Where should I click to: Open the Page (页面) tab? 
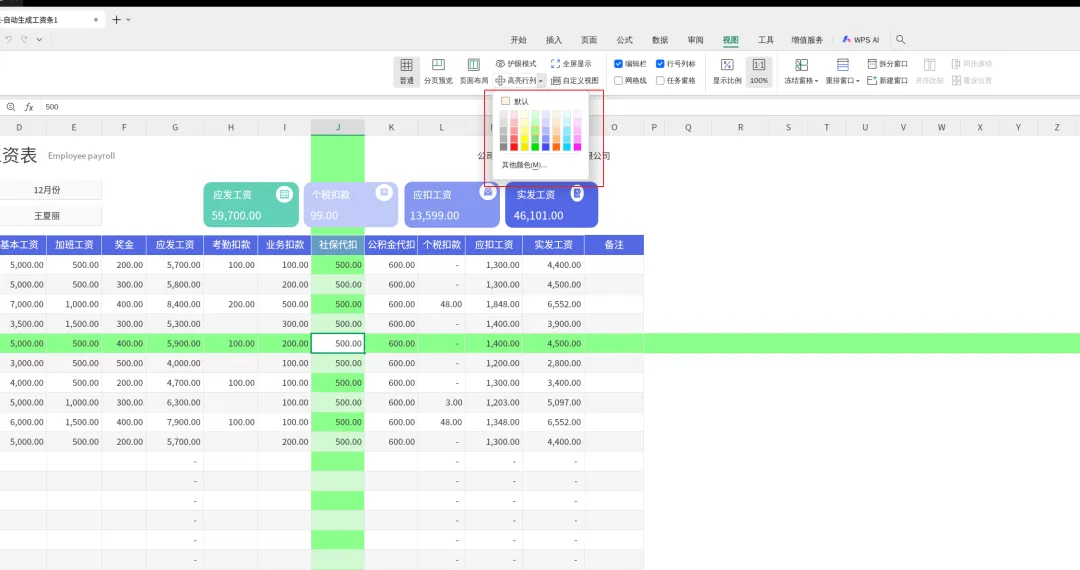(x=589, y=40)
